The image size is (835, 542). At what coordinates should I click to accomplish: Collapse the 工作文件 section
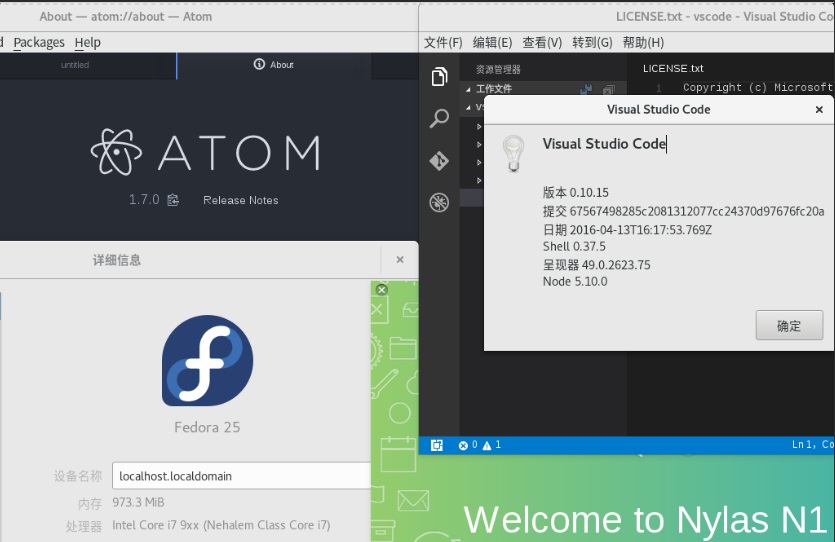point(468,89)
